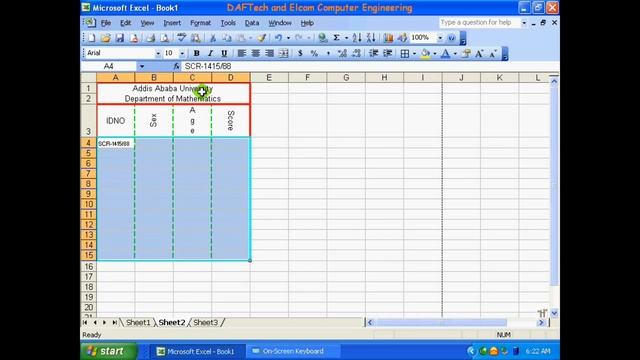Select the IDNO header cell
The width and height of the screenshot is (640, 360).
116,120
